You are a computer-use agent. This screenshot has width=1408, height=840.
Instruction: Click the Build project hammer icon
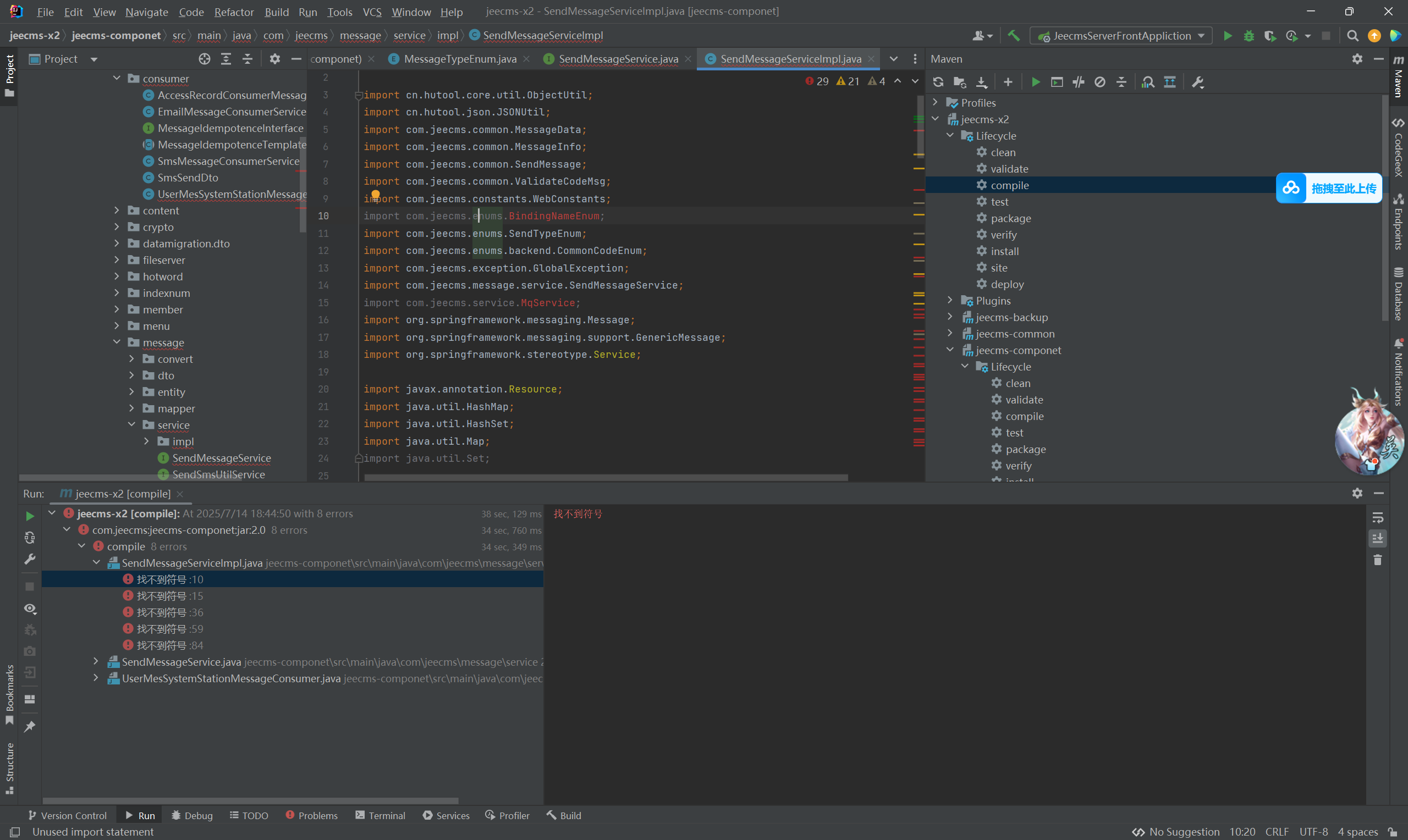[x=1014, y=36]
